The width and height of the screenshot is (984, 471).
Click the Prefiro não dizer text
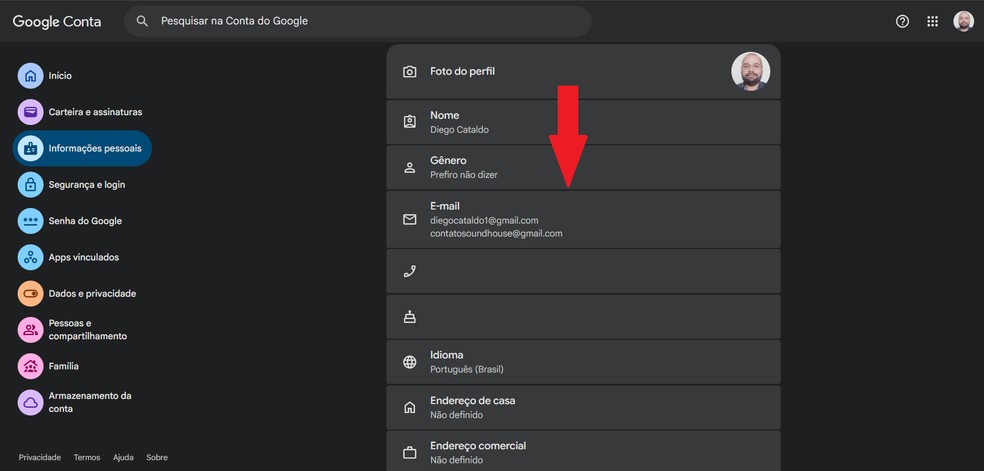click(464, 175)
